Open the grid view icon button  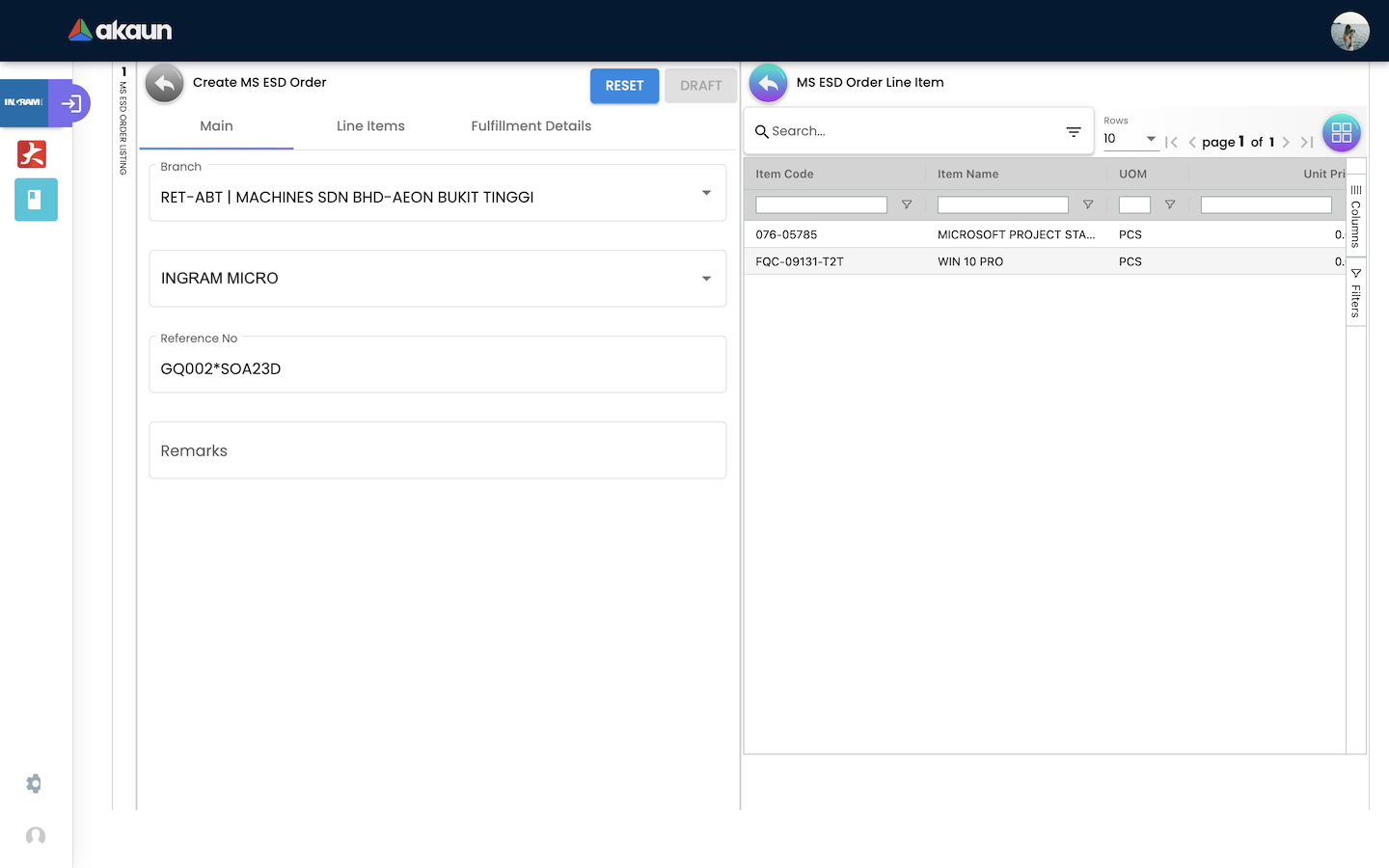click(1341, 133)
